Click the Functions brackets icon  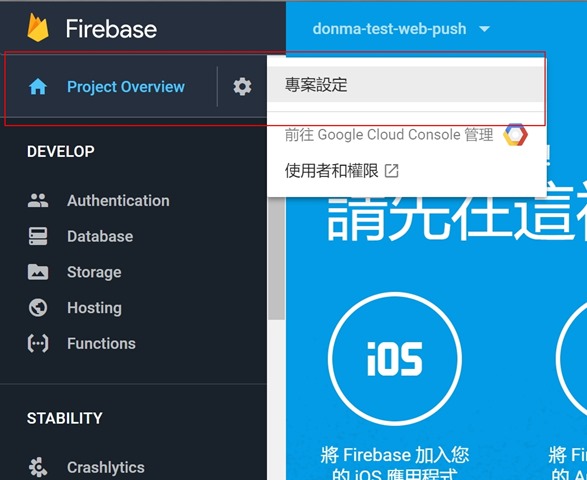pyautogui.click(x=38, y=343)
